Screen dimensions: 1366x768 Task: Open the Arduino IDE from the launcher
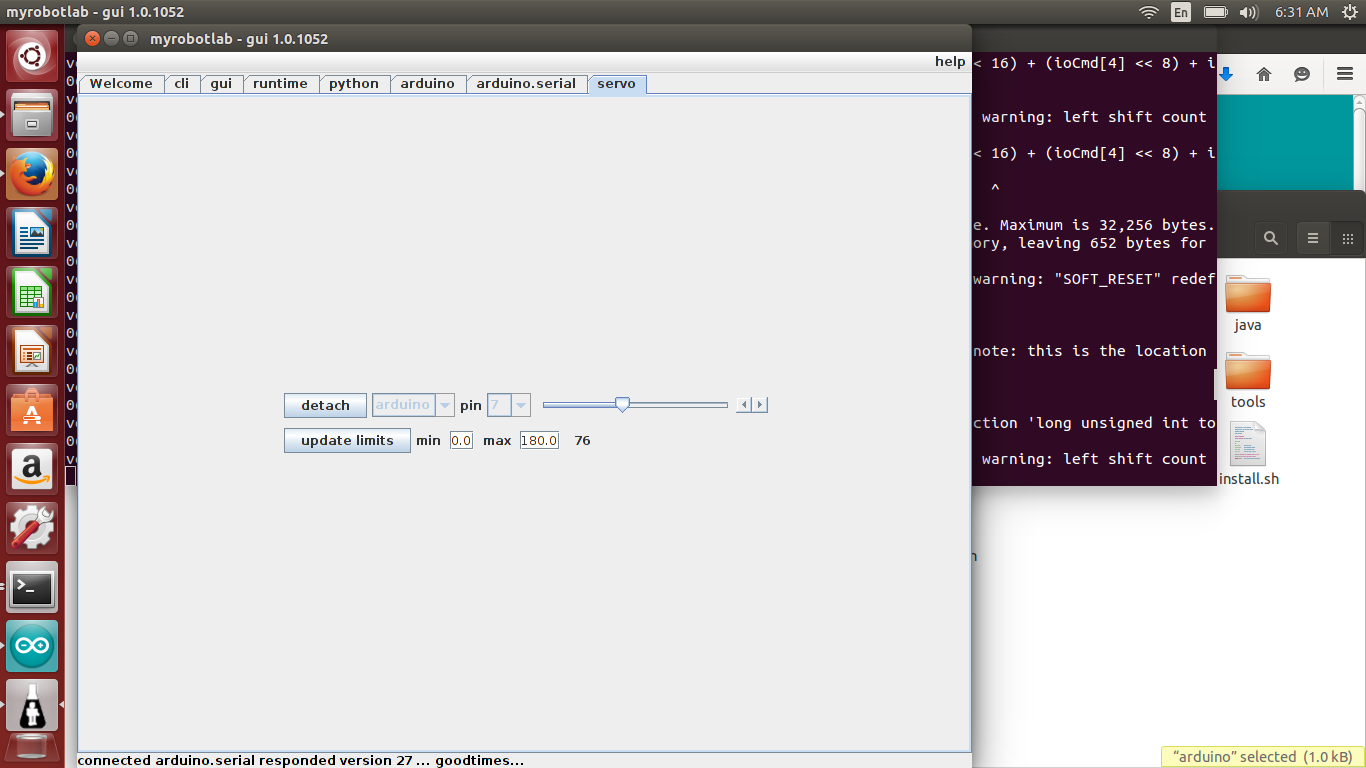click(x=33, y=646)
